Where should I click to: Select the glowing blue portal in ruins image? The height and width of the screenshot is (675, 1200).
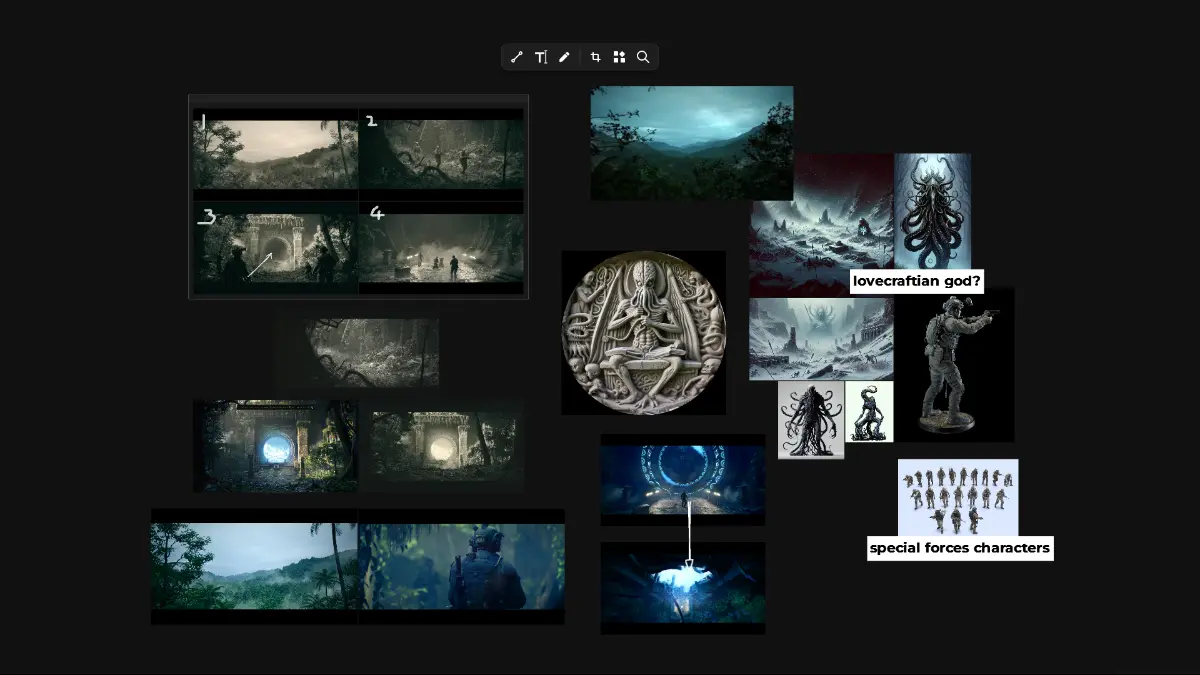pos(683,481)
